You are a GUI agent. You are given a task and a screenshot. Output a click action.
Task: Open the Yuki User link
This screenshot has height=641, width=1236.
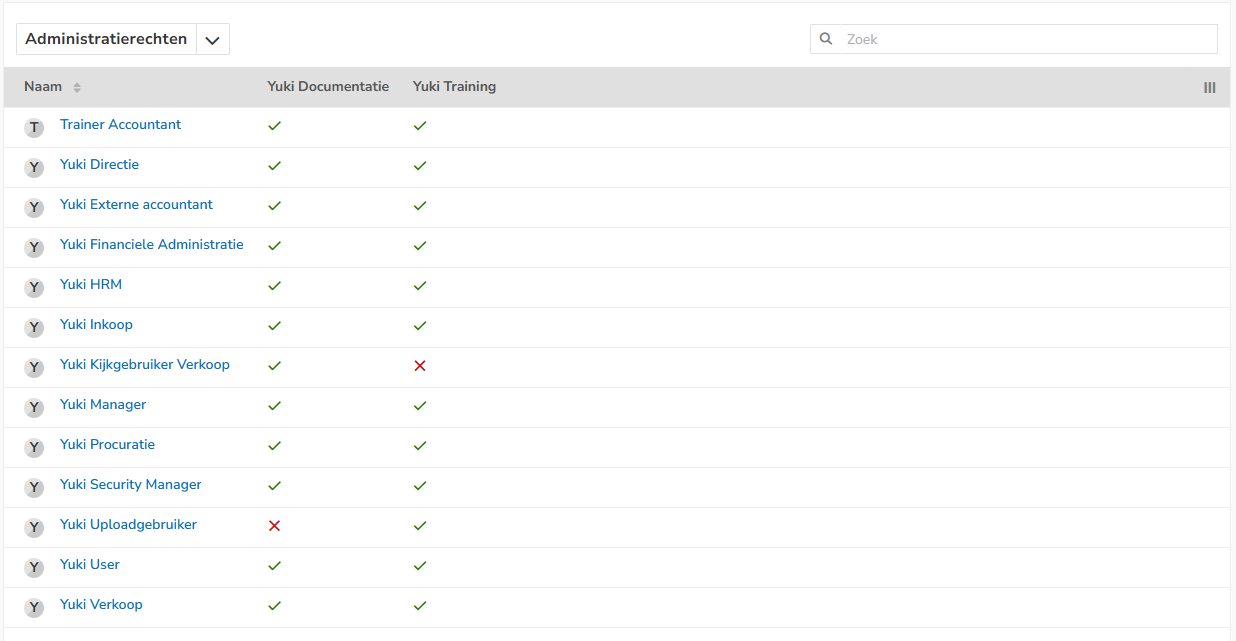[90, 565]
